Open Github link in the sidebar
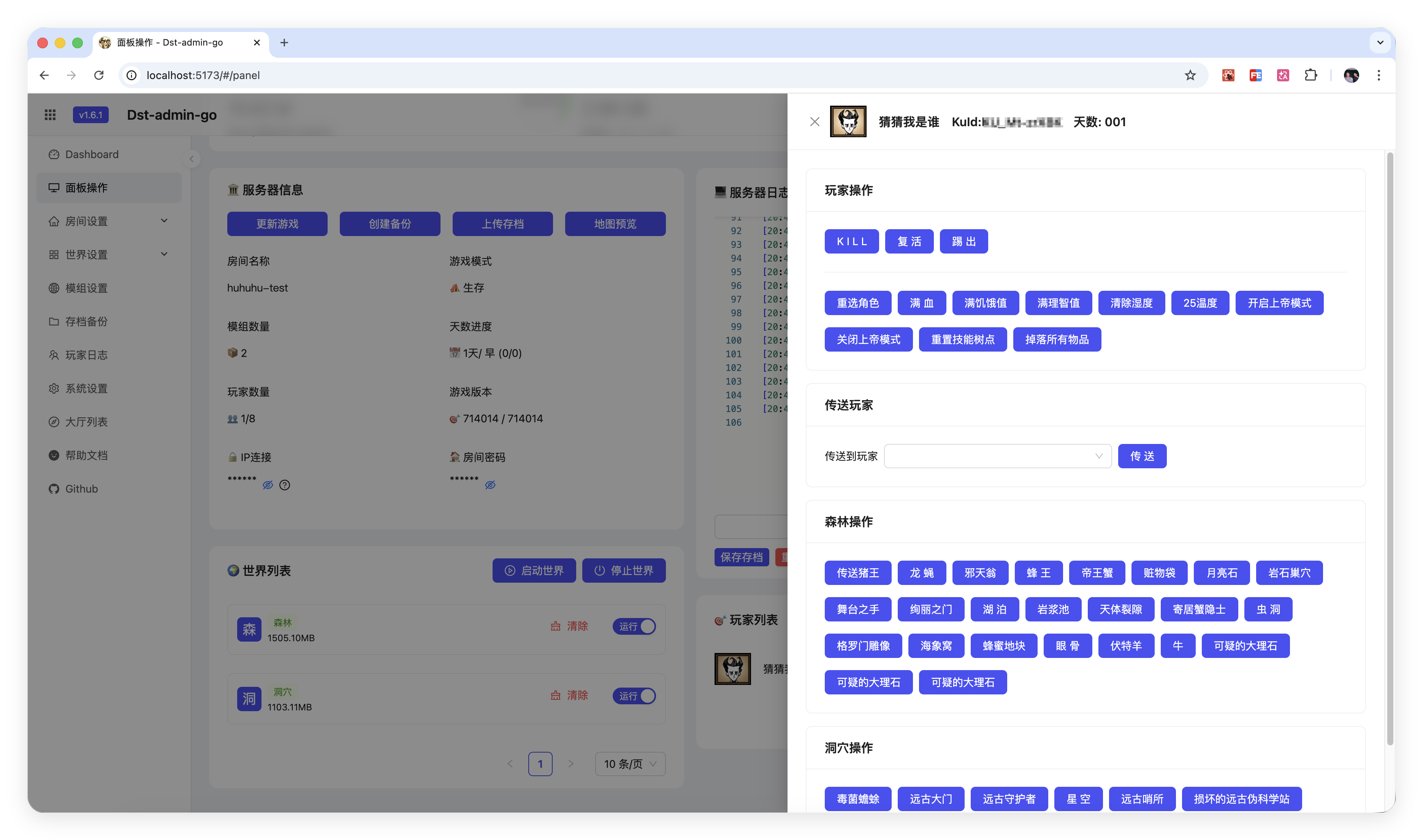The image size is (1423, 840). coord(109,489)
